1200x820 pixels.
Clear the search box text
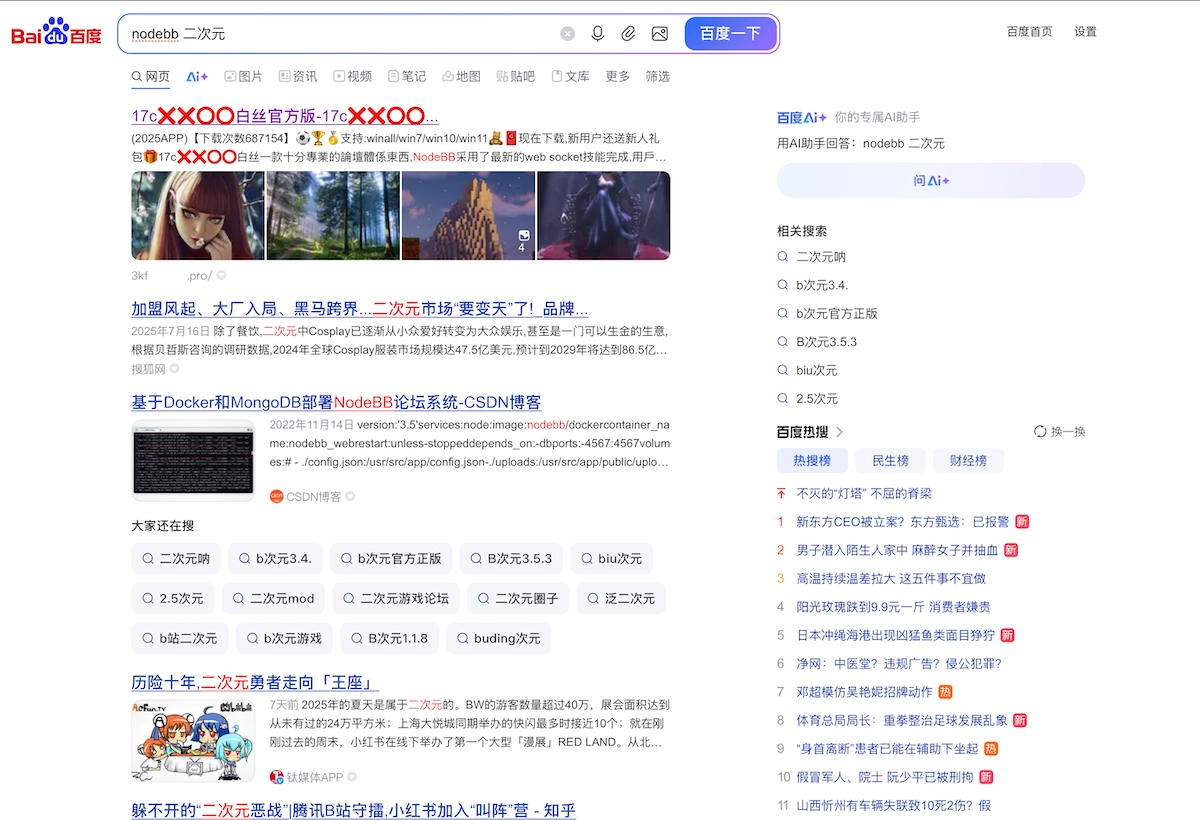click(568, 34)
